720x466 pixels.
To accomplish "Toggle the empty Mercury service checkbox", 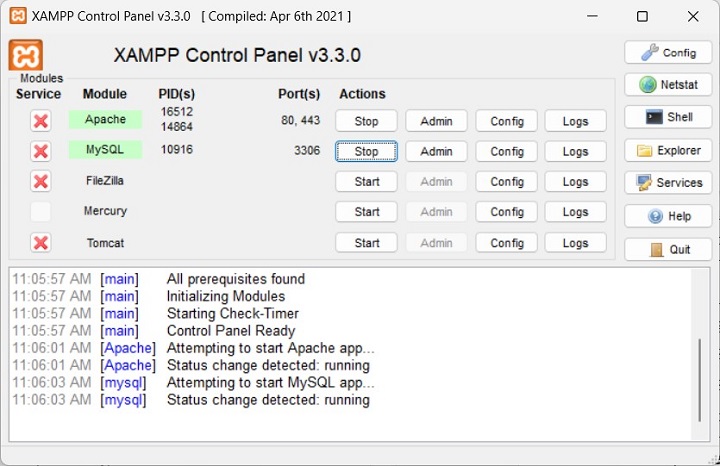I will 40,212.
